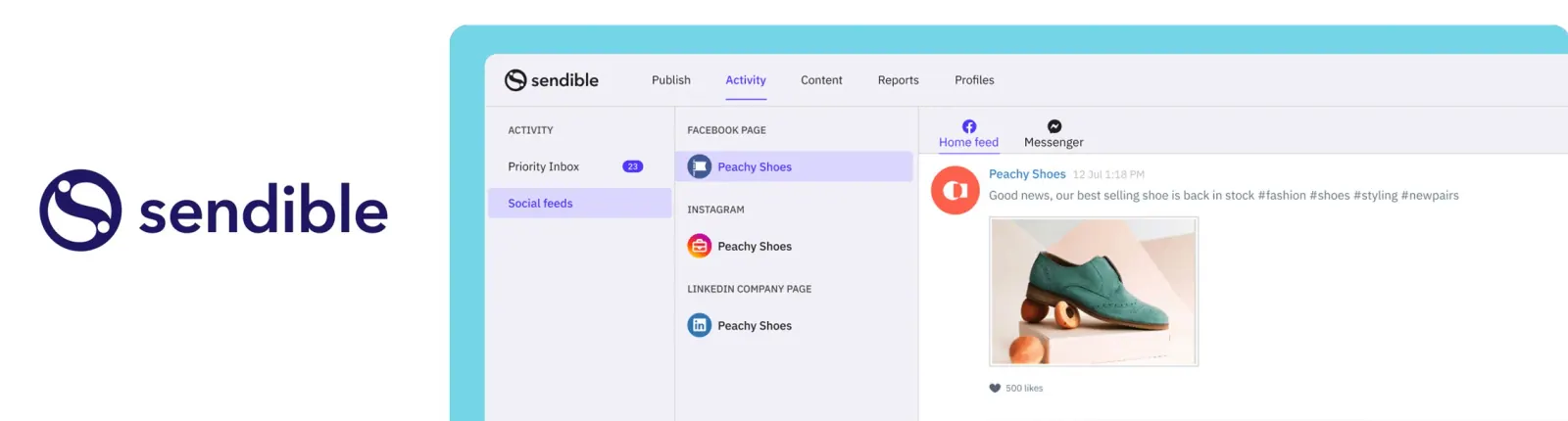Click the 500 likes count
Viewport: 1568px width, 421px height.
pos(1024,388)
